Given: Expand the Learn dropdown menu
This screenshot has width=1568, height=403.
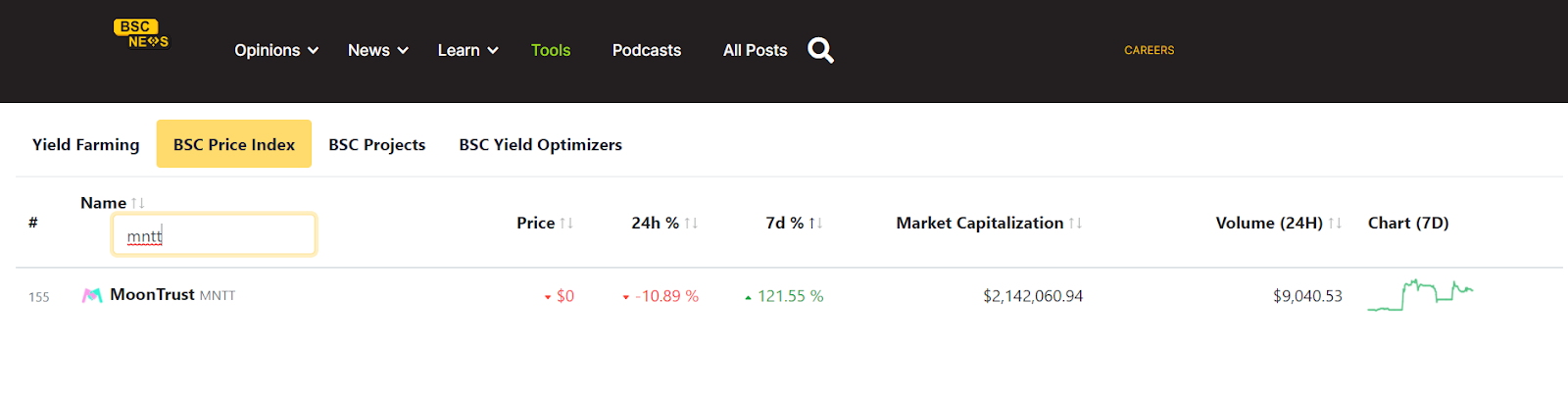Looking at the screenshot, I should click(x=467, y=50).
